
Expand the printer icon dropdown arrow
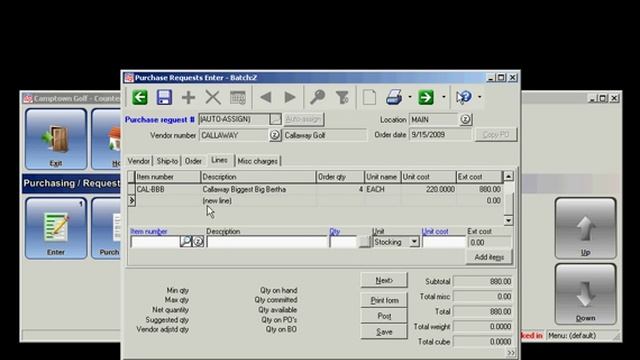409,97
